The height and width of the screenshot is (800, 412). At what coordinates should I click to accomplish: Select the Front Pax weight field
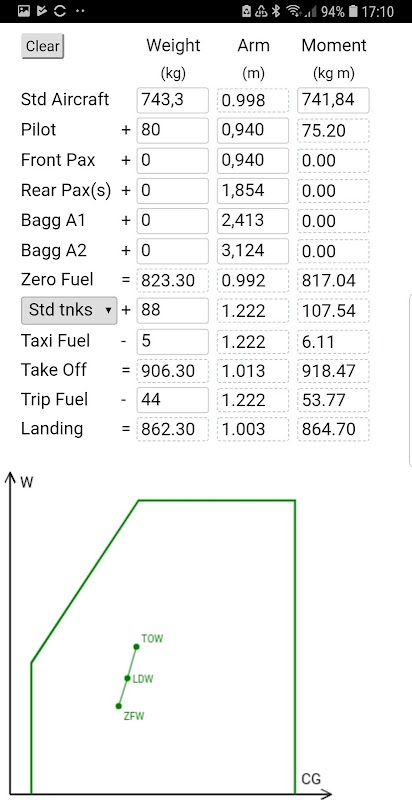tap(172, 161)
